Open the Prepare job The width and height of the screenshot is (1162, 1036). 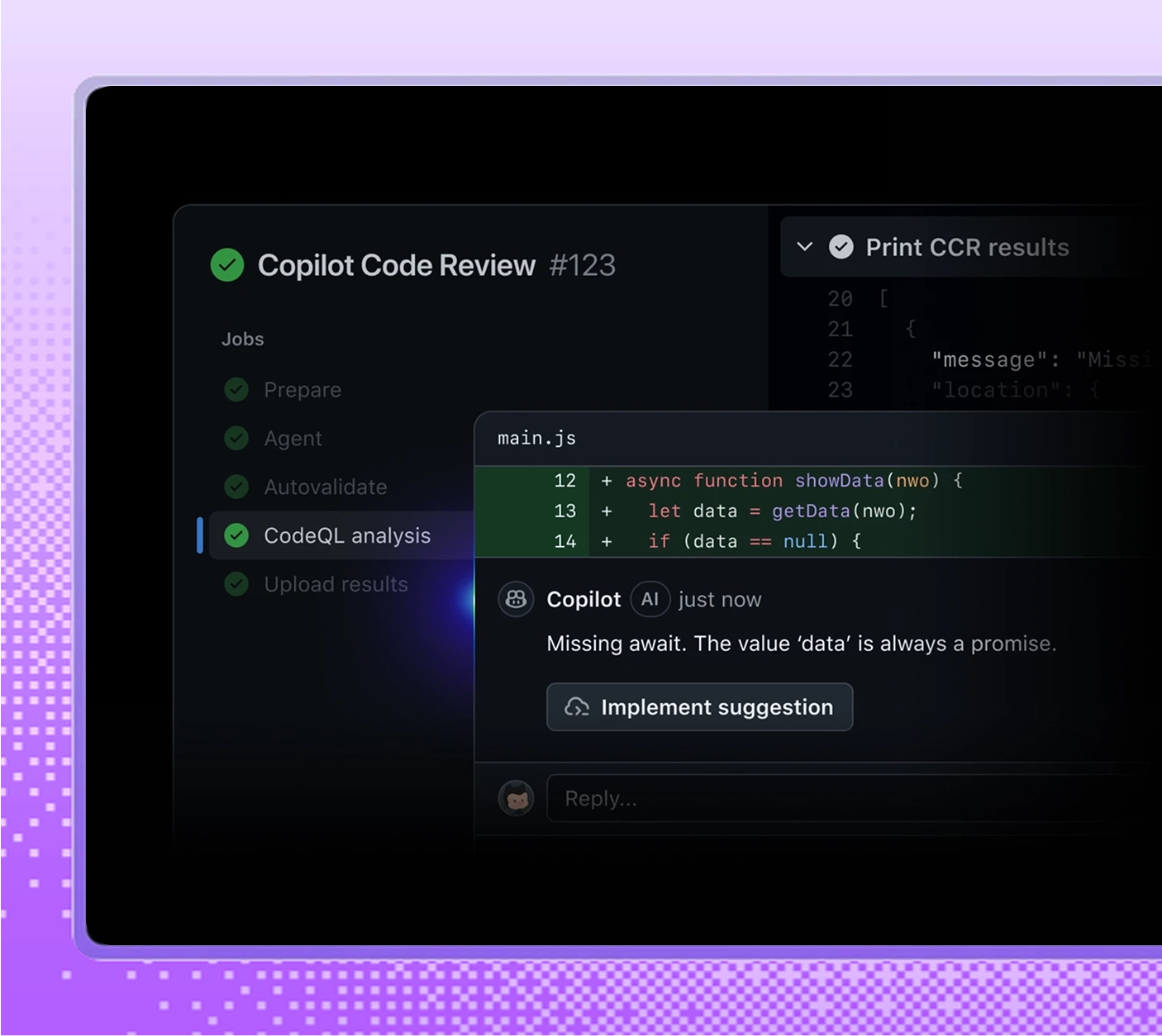[x=302, y=389]
